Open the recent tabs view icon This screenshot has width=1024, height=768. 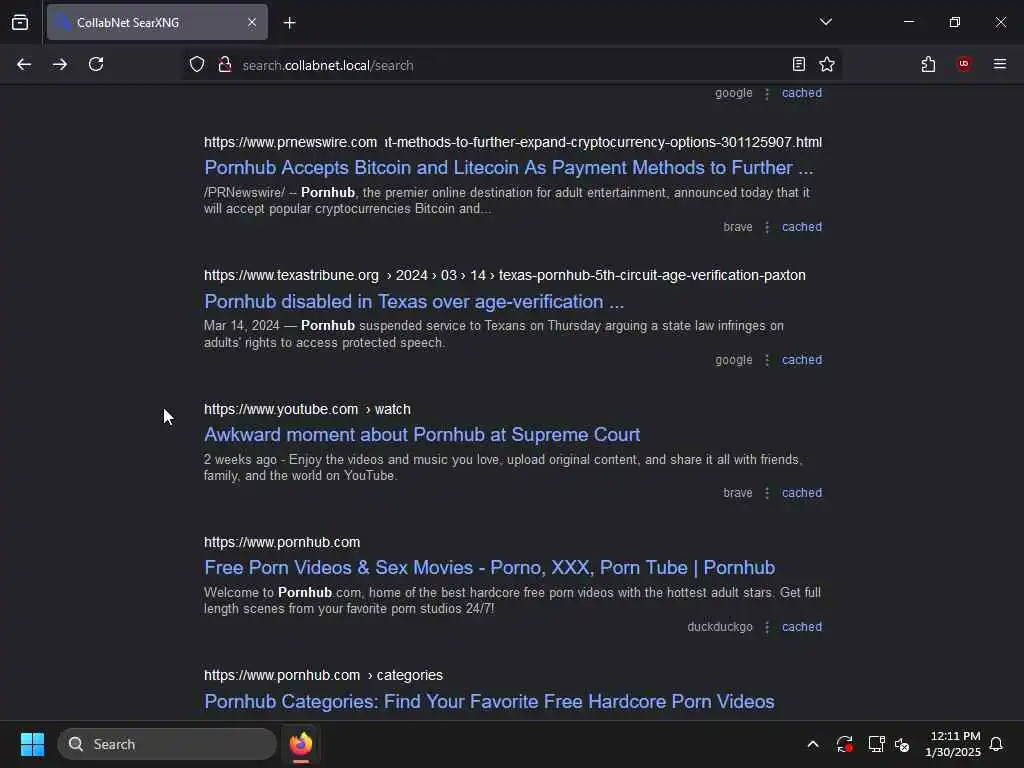(x=20, y=23)
